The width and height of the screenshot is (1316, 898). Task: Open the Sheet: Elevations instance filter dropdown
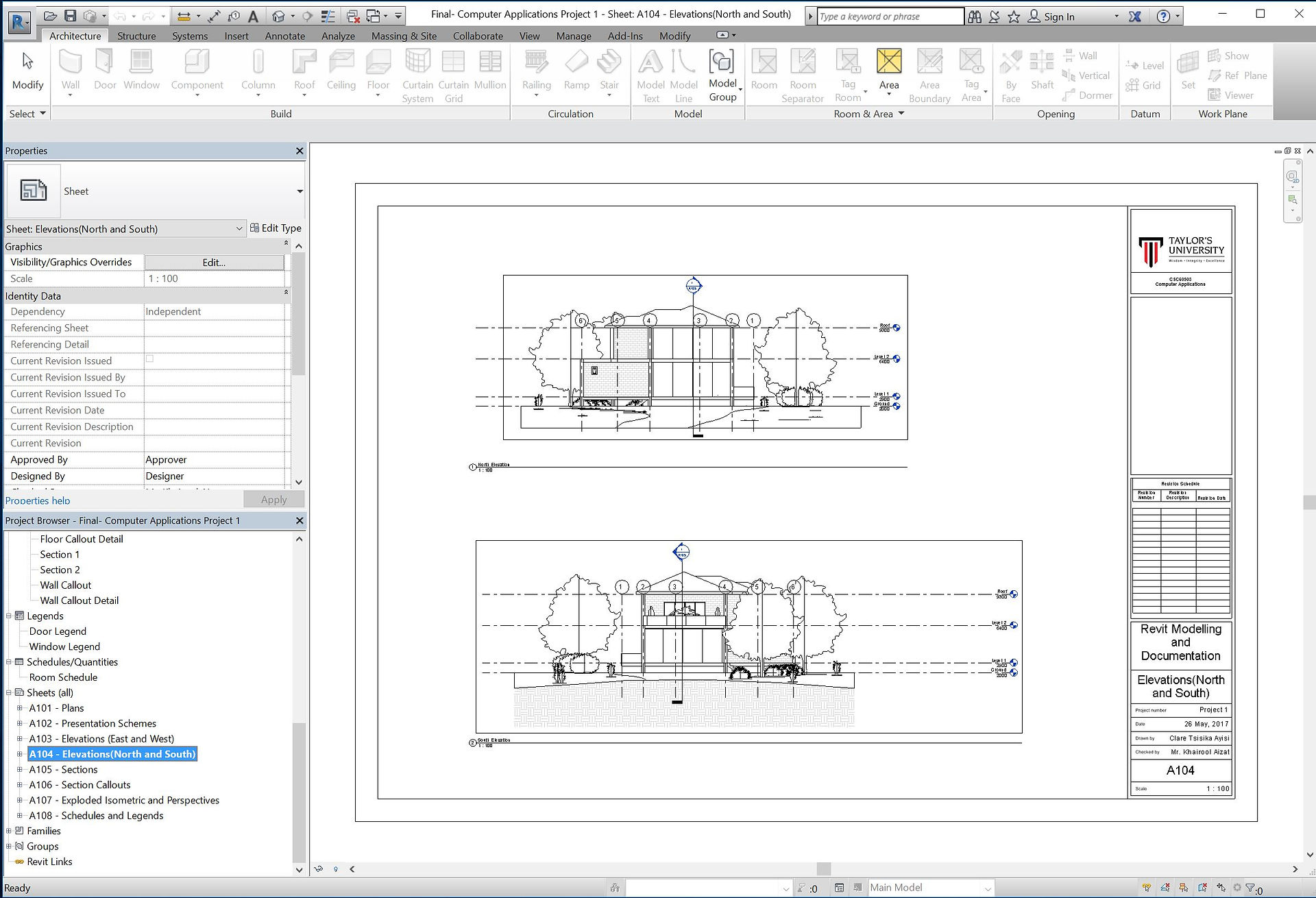point(125,229)
